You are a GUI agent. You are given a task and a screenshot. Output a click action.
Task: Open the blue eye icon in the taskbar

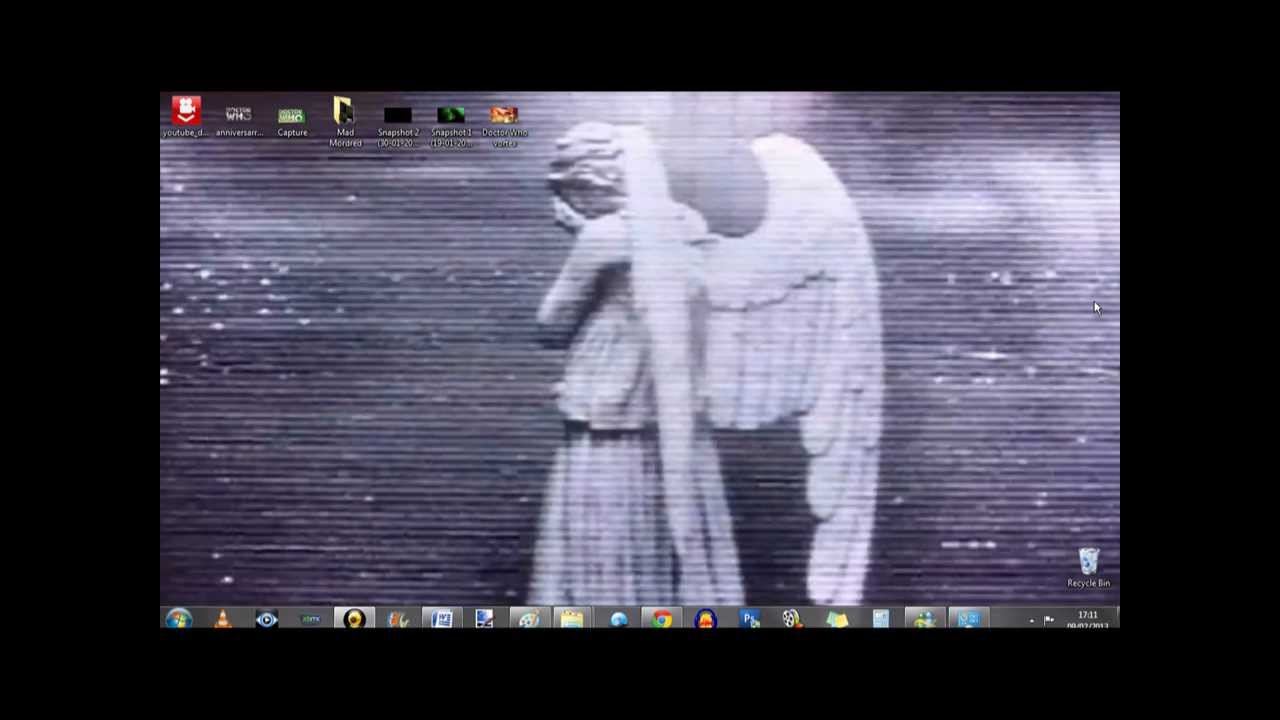click(266, 619)
